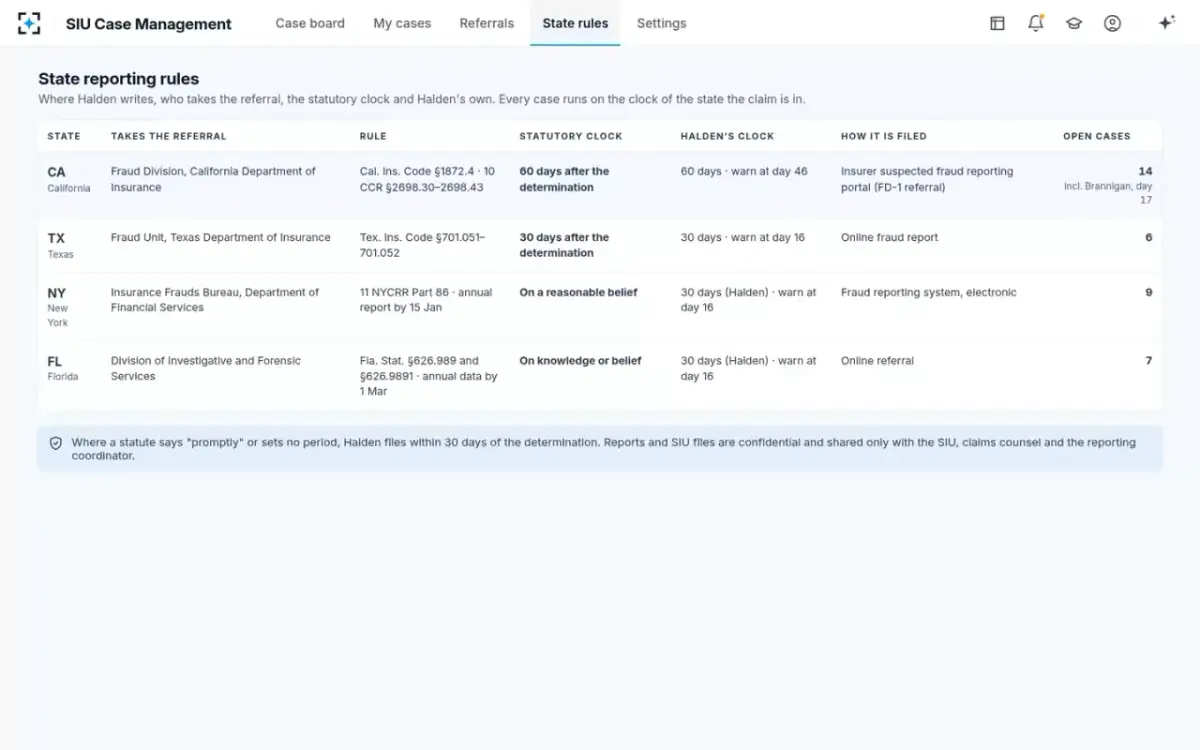
Task: Click 'Insurance Frauds Bureau, Department of Financial Services'
Action: tap(215, 300)
